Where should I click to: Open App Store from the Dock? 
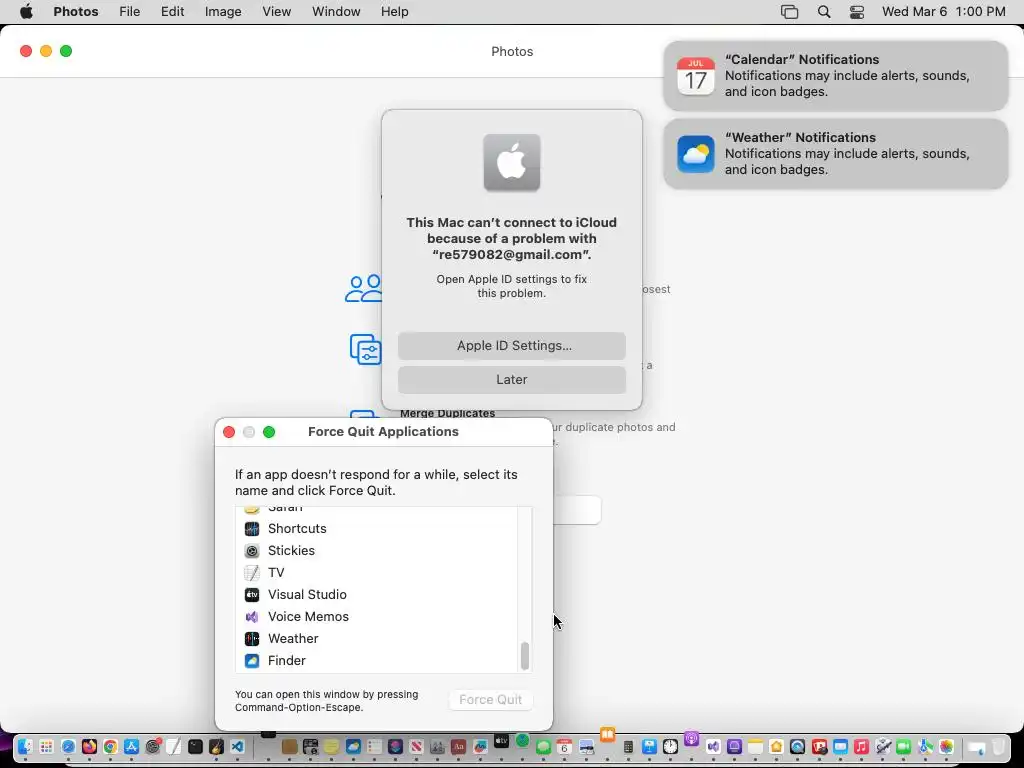click(x=131, y=746)
